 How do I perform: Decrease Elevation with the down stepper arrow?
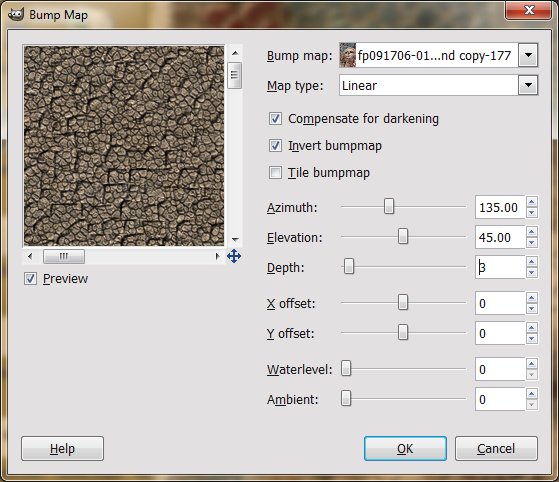pos(532,243)
